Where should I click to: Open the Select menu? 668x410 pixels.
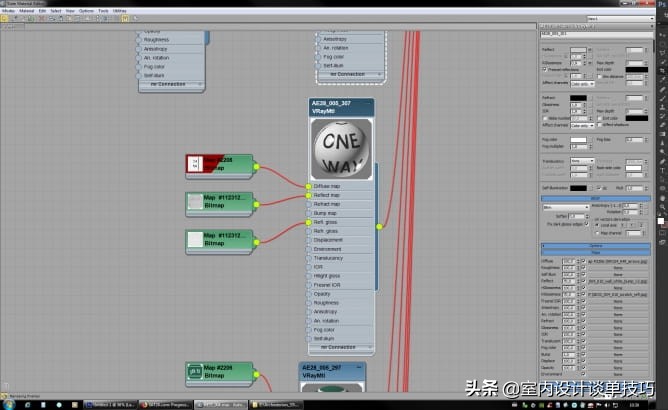[56, 11]
